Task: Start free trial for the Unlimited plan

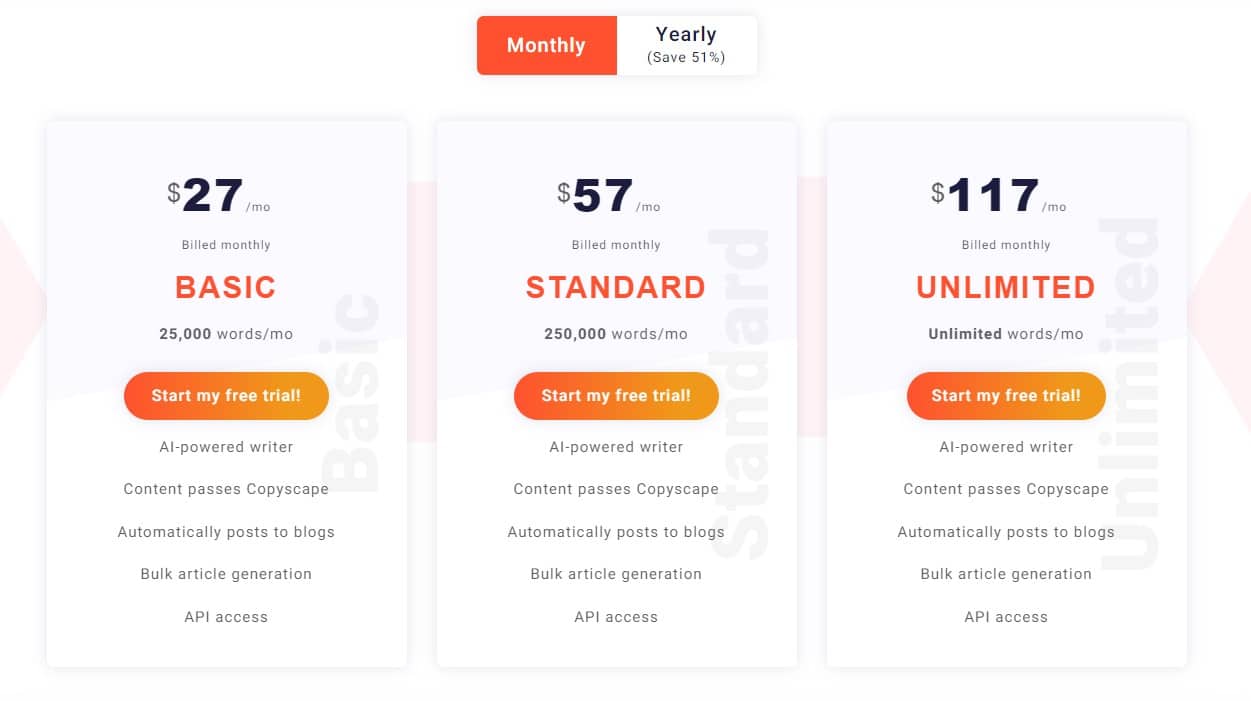Action: coord(1006,396)
